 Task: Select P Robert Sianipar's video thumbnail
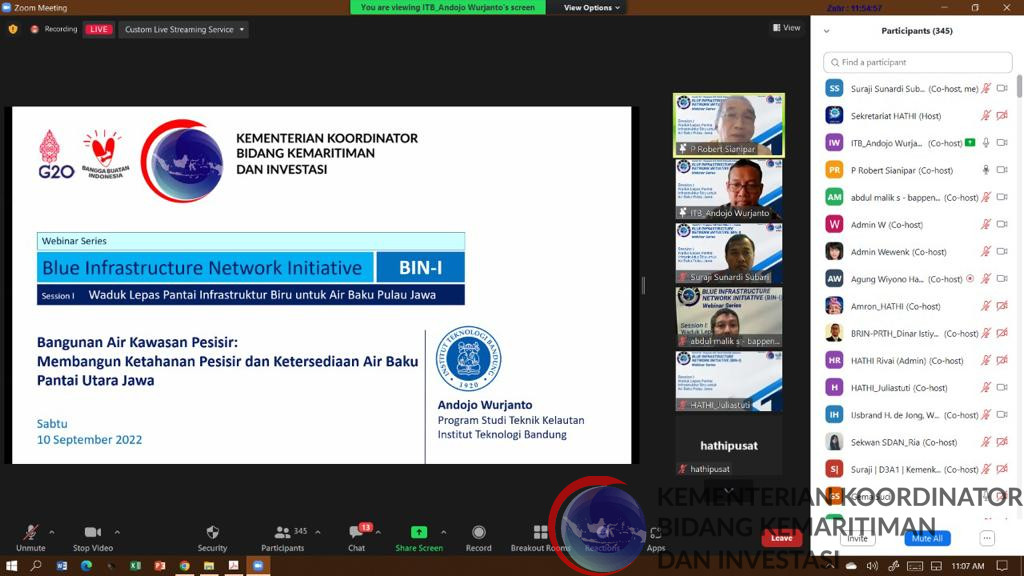click(x=729, y=125)
